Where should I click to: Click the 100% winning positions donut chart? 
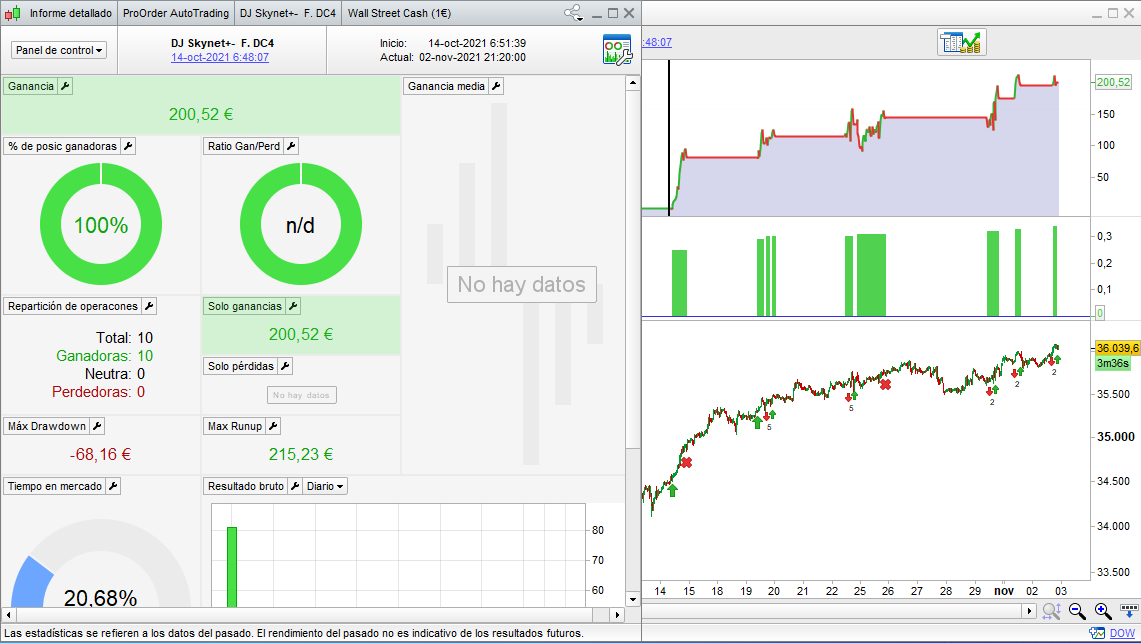coord(101,224)
